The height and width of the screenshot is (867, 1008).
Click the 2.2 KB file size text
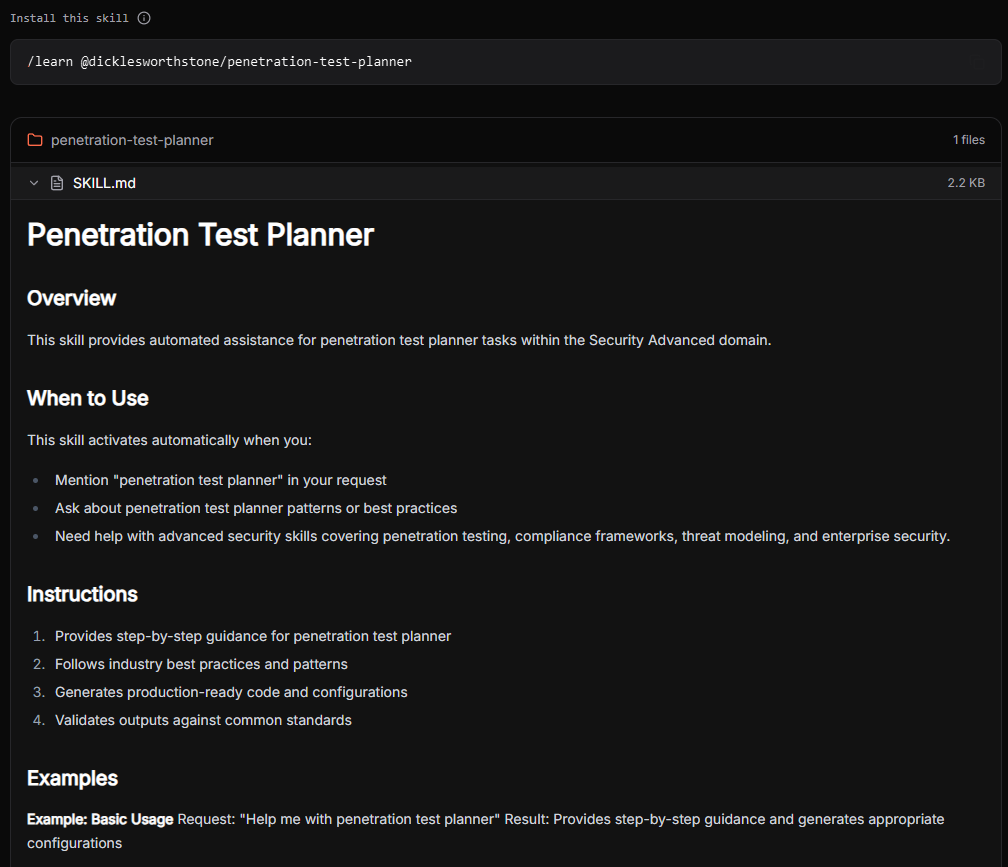pos(965,183)
